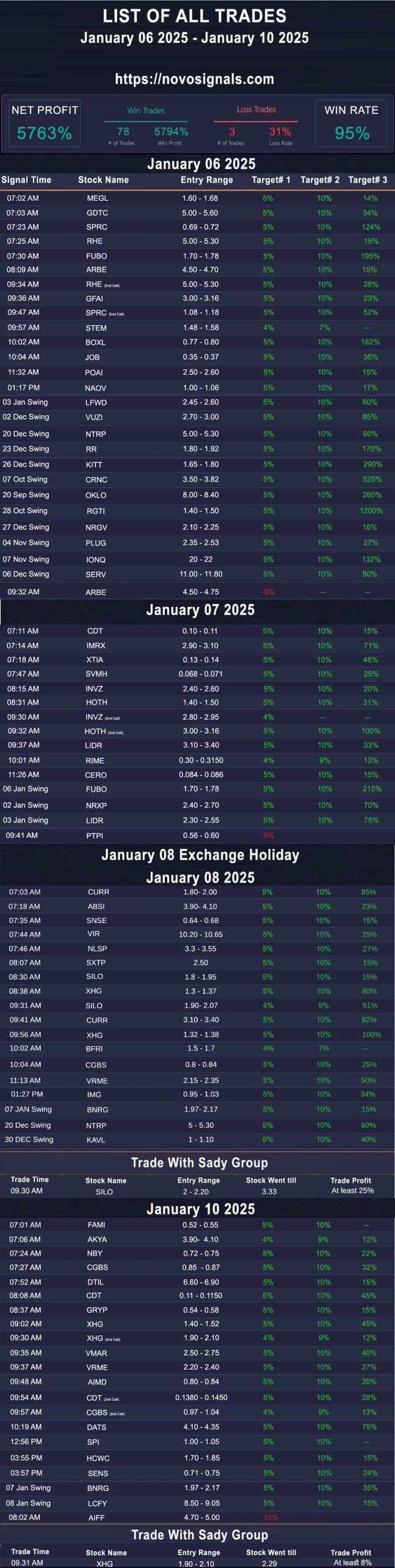Select the January 08 Exchange Holiday heading
This screenshot has width=395, height=1568.
(200, 854)
